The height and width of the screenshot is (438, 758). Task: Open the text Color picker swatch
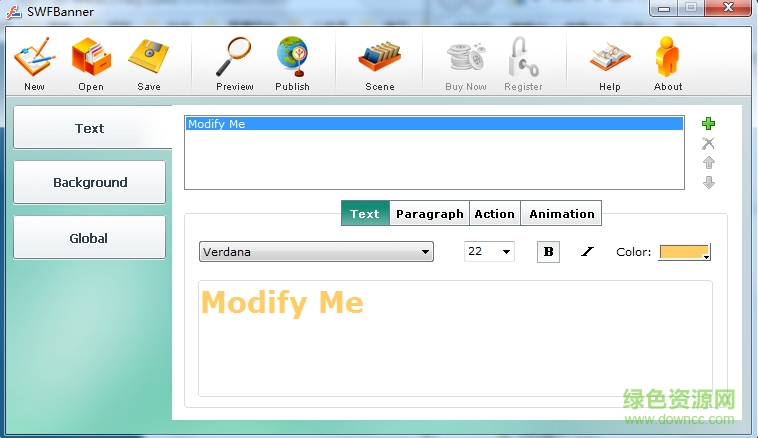click(684, 252)
